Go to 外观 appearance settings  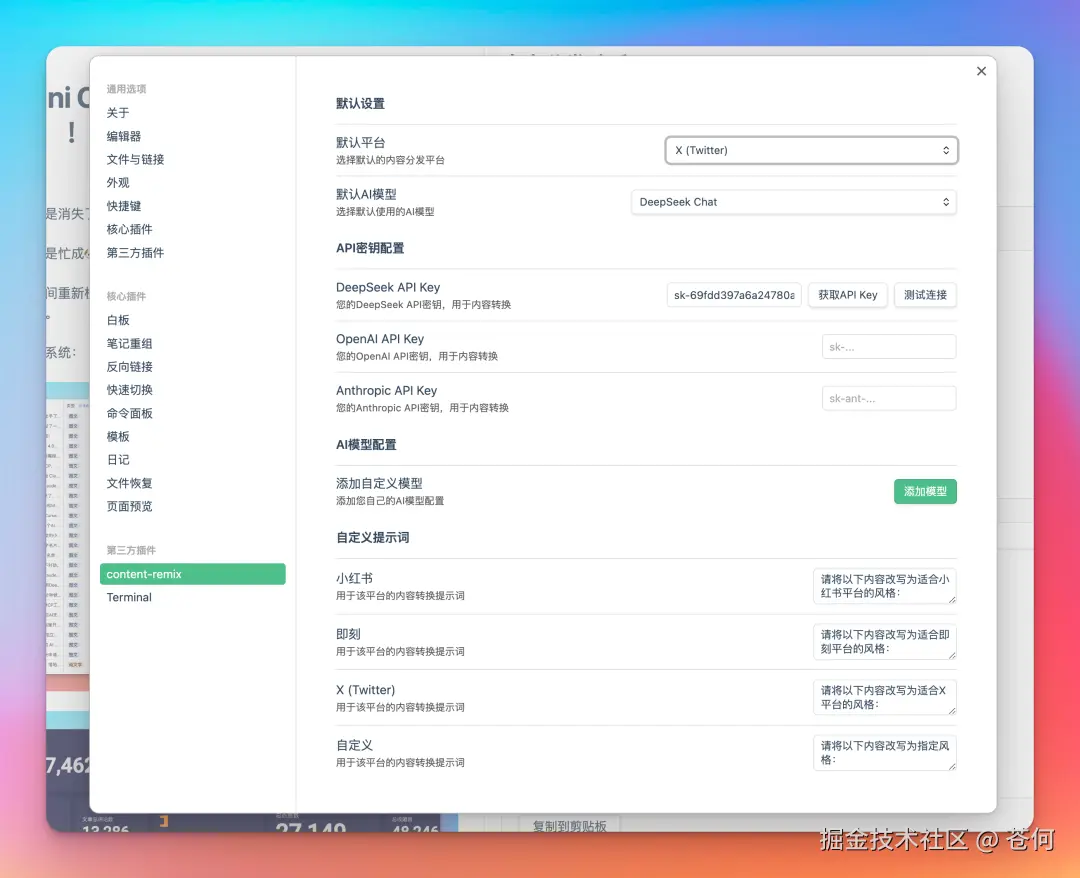[117, 182]
